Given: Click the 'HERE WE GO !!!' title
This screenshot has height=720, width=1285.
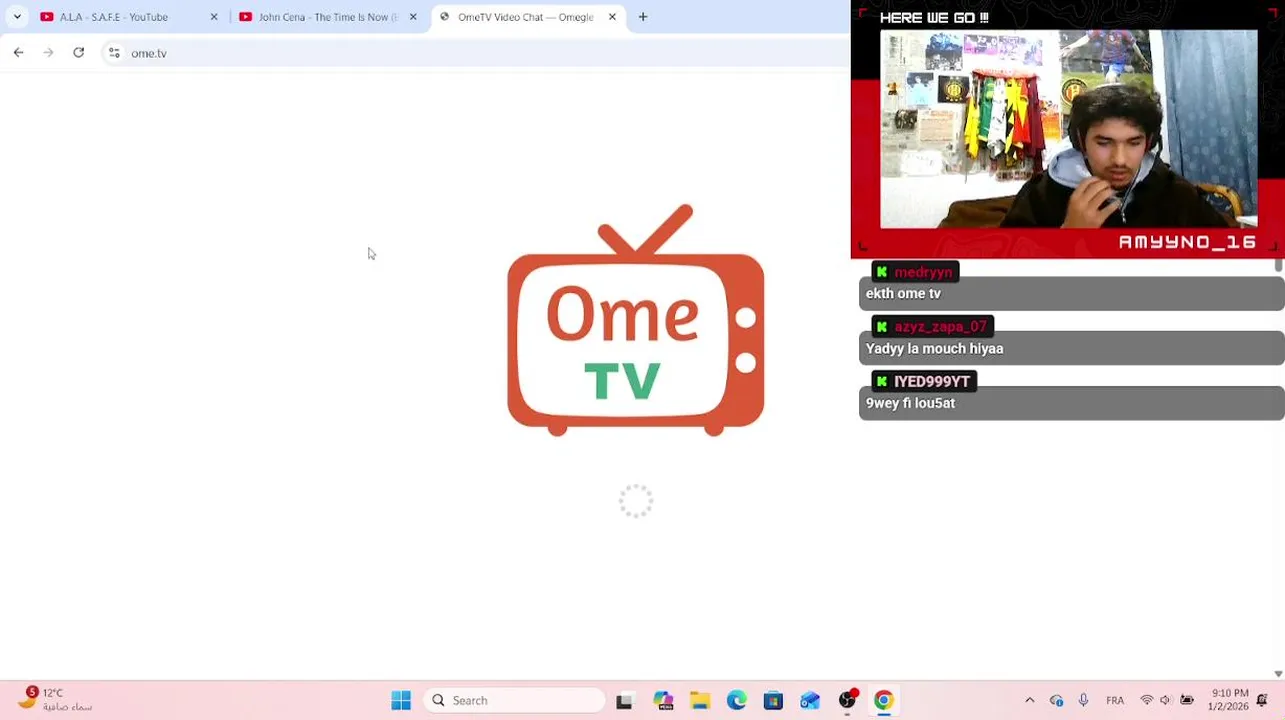Looking at the screenshot, I should (934, 18).
